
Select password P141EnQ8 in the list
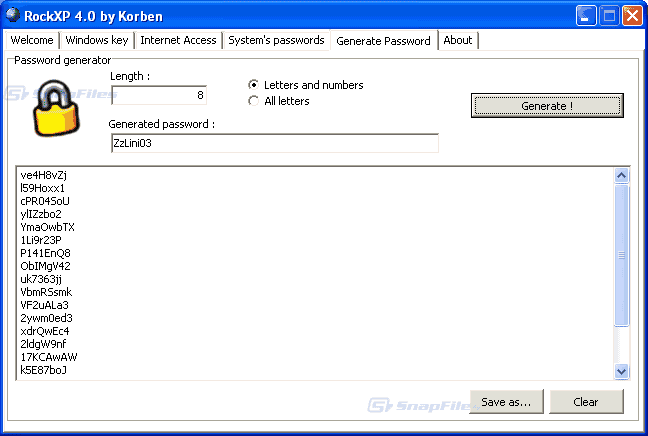pyautogui.click(x=45, y=253)
